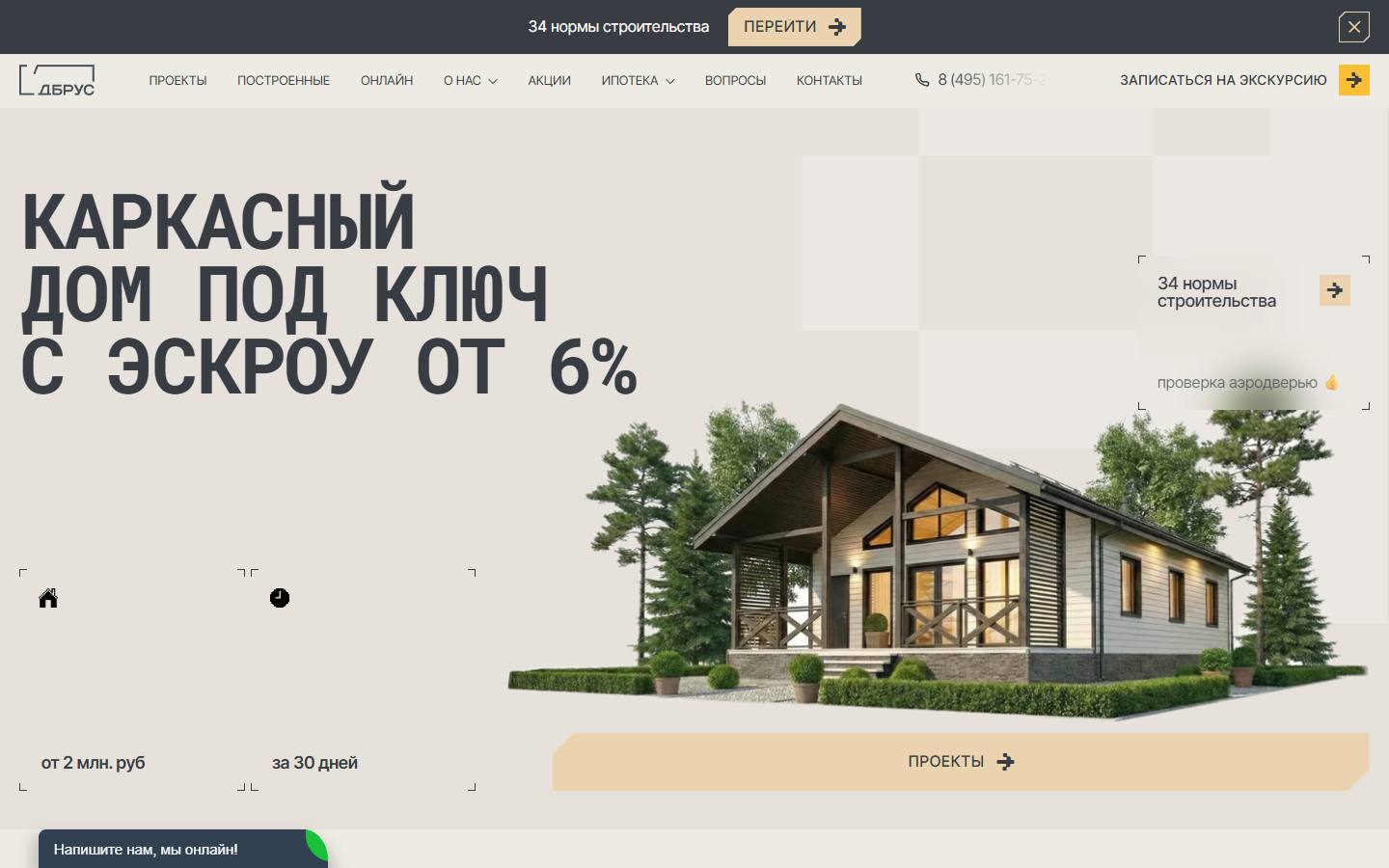The image size is (1389, 868).
Task: Expand the О НАС dropdown
Action: (x=471, y=81)
